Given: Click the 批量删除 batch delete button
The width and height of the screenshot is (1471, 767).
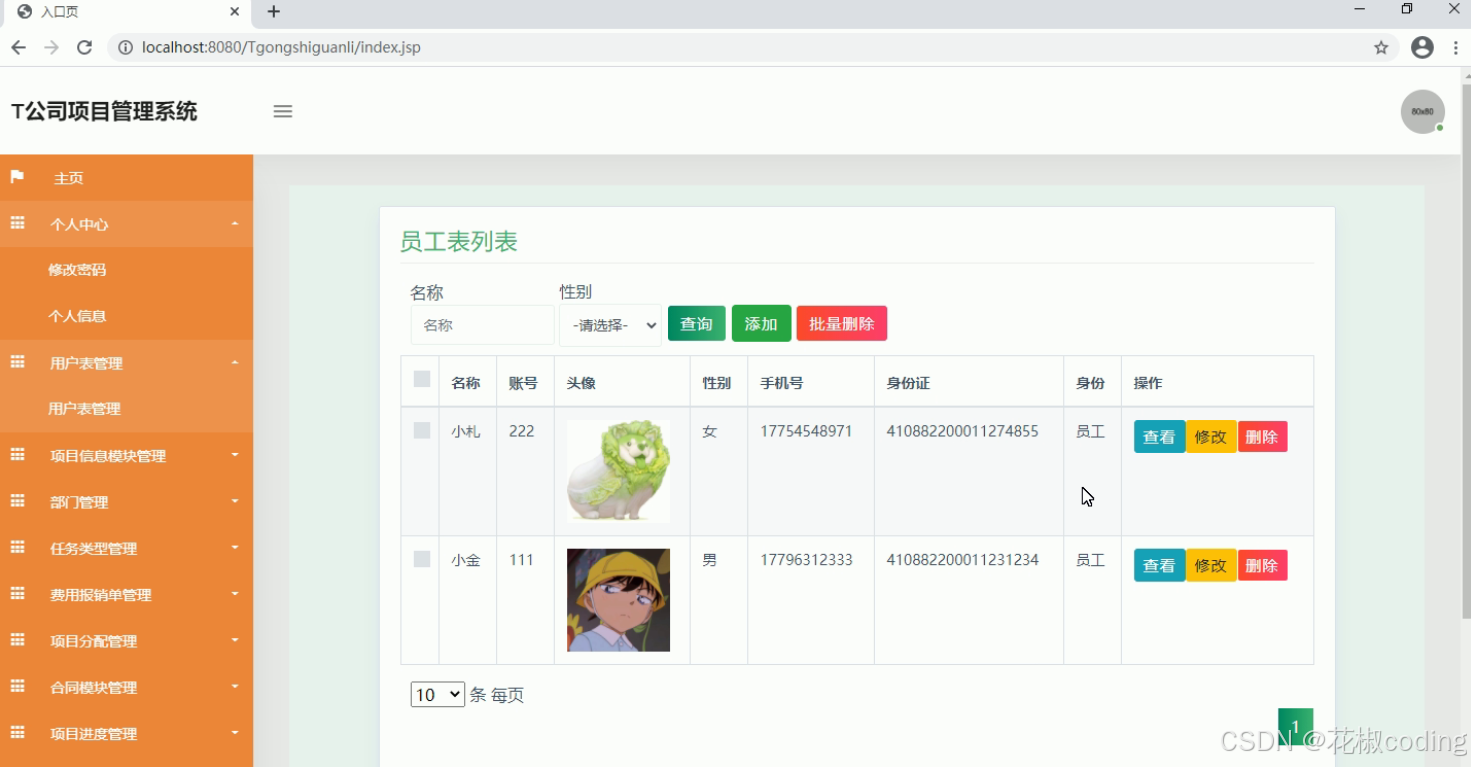Looking at the screenshot, I should click(x=841, y=323).
